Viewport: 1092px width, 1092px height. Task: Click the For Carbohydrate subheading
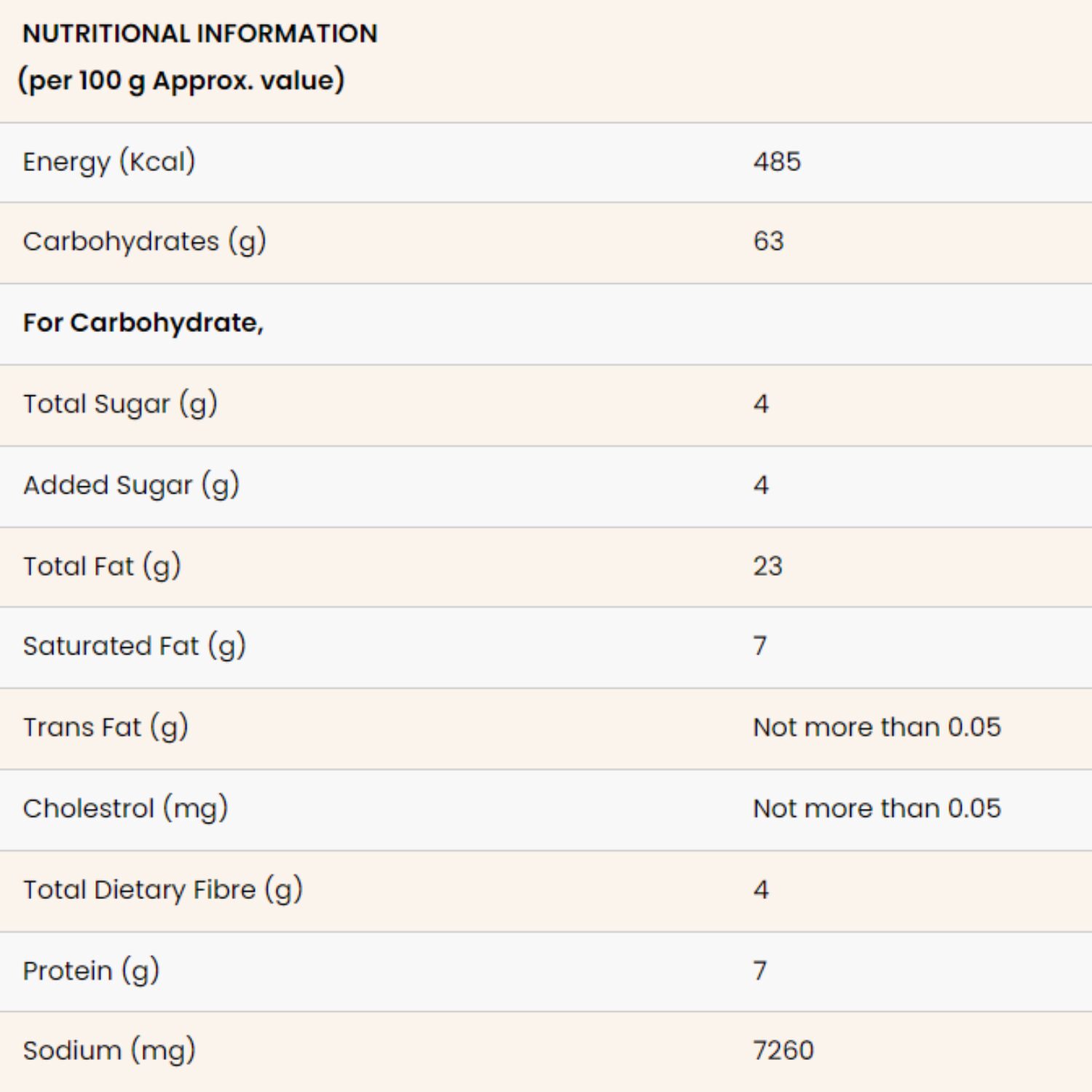coord(143,323)
